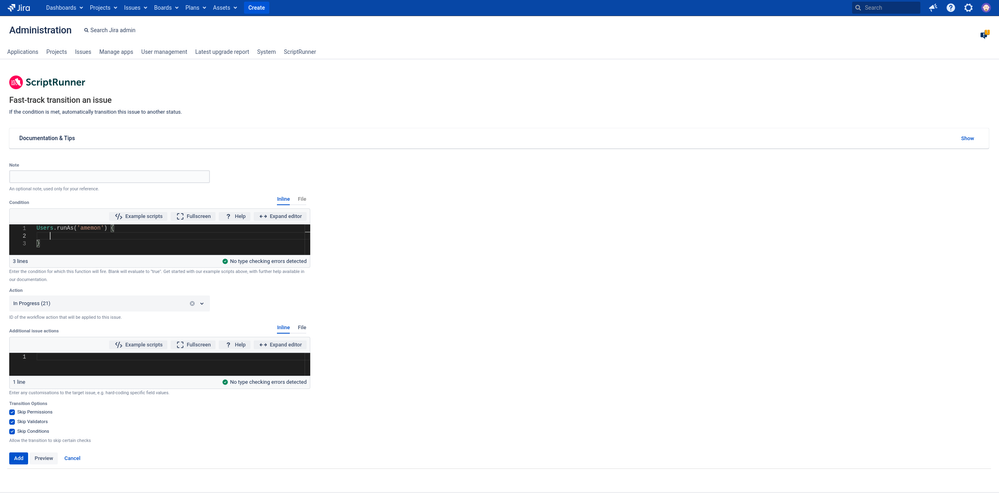The image size is (999, 493).
Task: Click the '3 lines' status text
Action: 20,261
